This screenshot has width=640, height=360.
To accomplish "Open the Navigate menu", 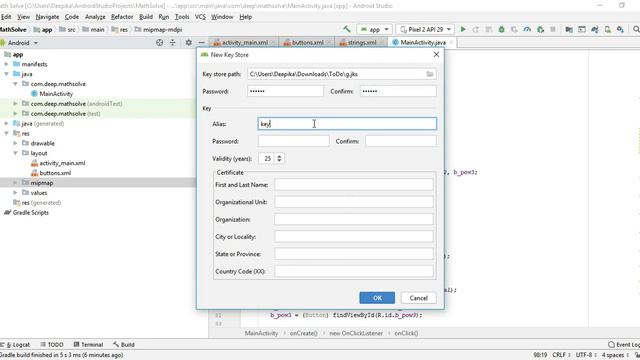I will (47, 17).
